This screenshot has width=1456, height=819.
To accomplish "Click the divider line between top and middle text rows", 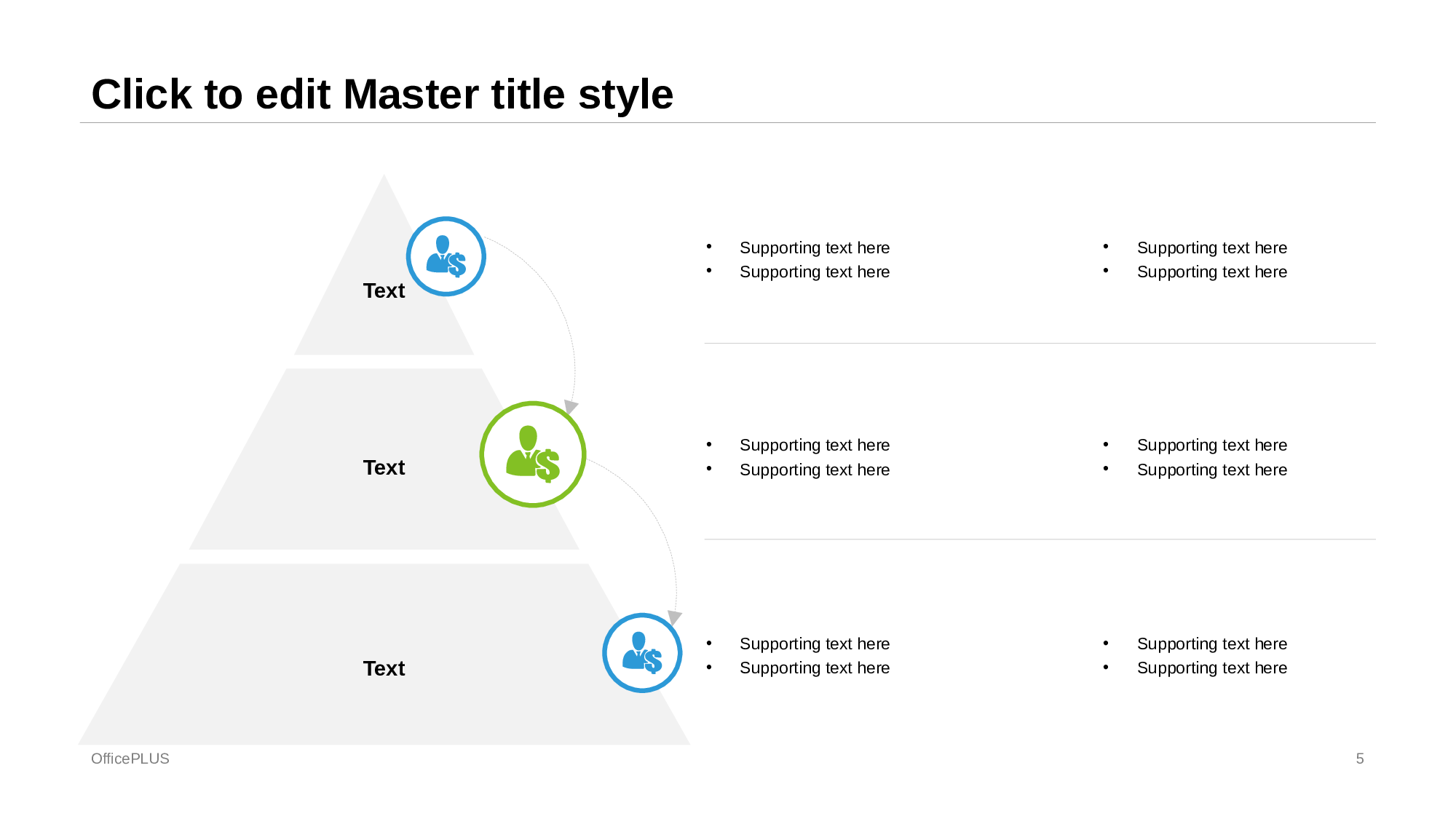I will pos(1040,343).
